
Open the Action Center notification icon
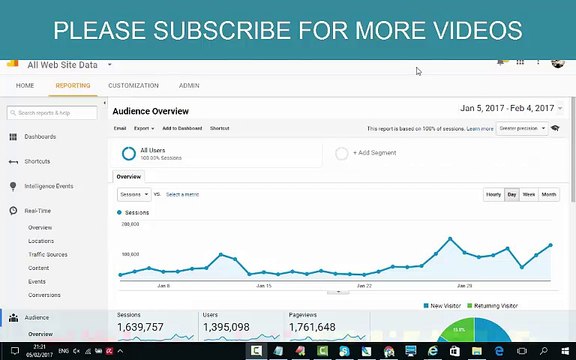(15, 351)
